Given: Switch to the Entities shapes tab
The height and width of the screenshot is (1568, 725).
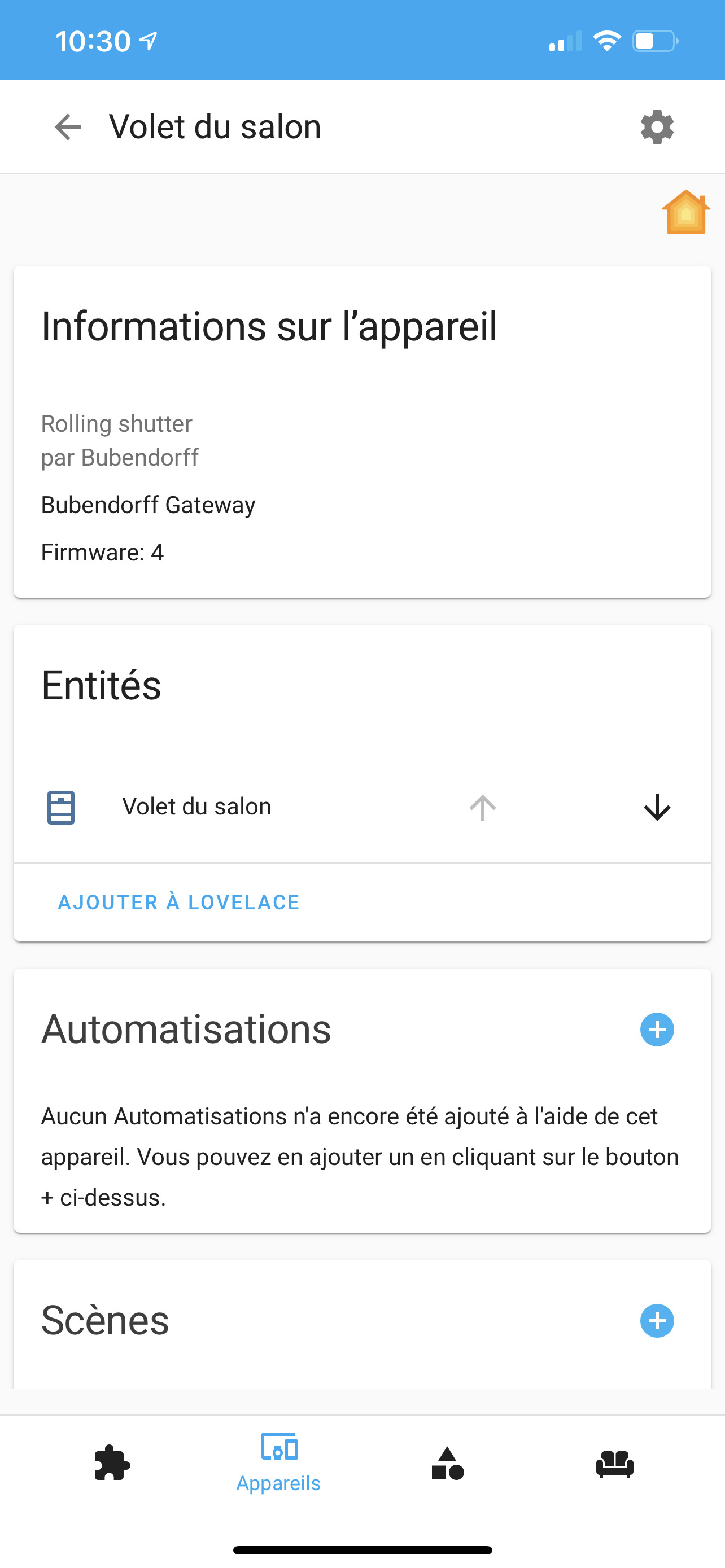Looking at the screenshot, I should pyautogui.click(x=447, y=1462).
